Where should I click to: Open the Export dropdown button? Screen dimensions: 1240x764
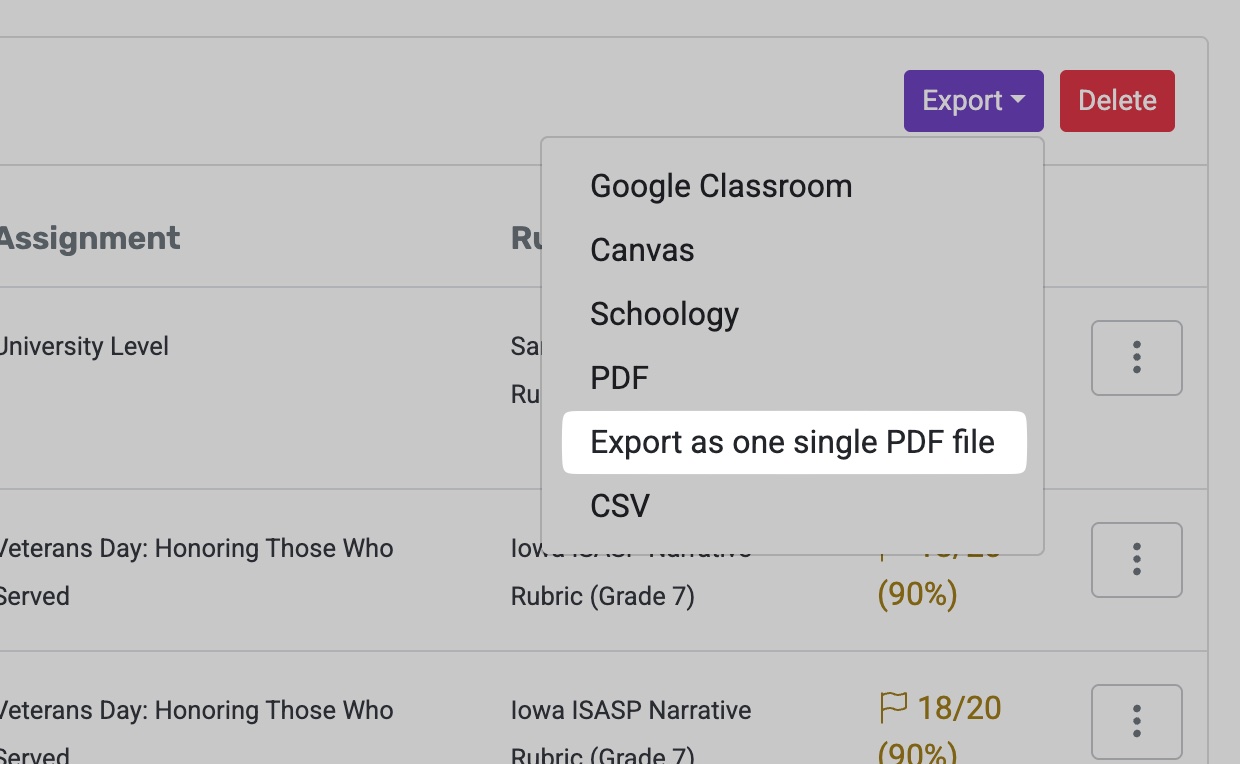pos(973,101)
